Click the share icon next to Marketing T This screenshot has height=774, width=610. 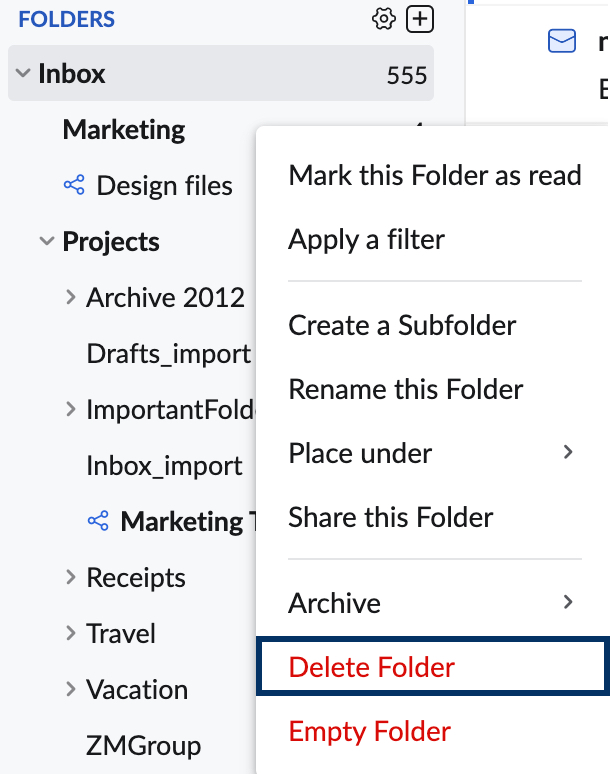coord(97,521)
